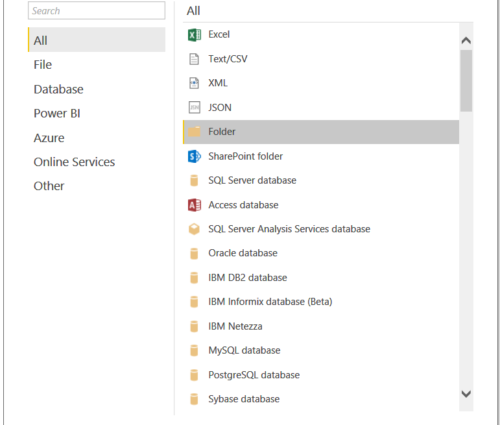
Task: Click the SQL Server Analysis Services cube icon
Action: [194, 229]
